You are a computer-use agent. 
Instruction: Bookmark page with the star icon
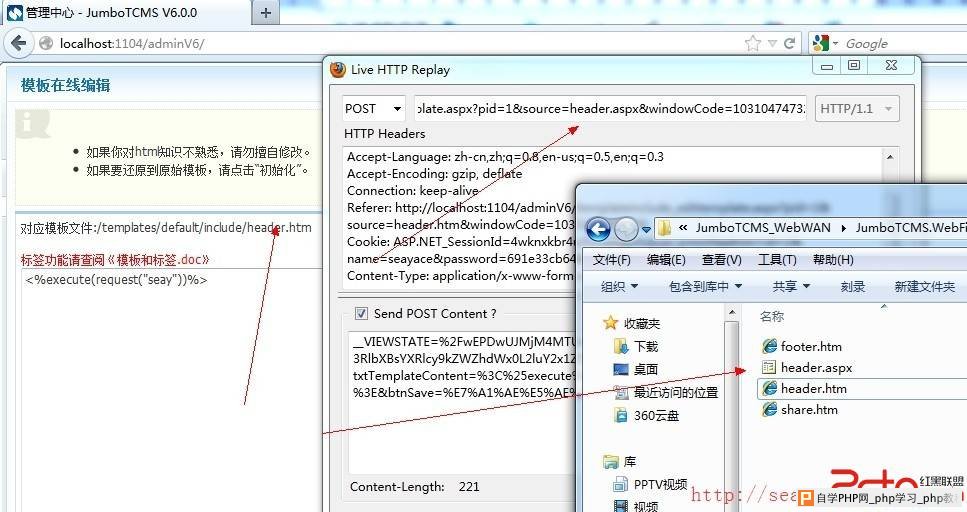[x=753, y=43]
